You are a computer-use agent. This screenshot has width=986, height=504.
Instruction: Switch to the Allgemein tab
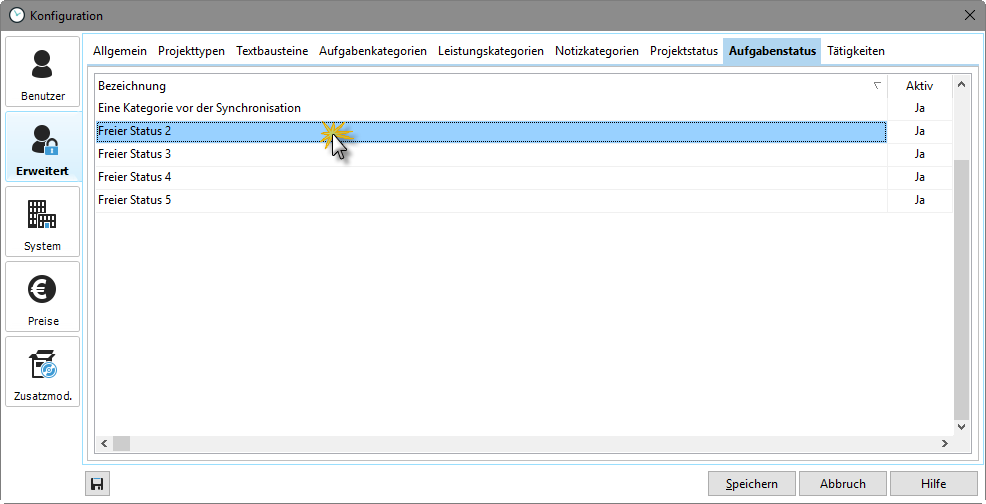point(120,51)
